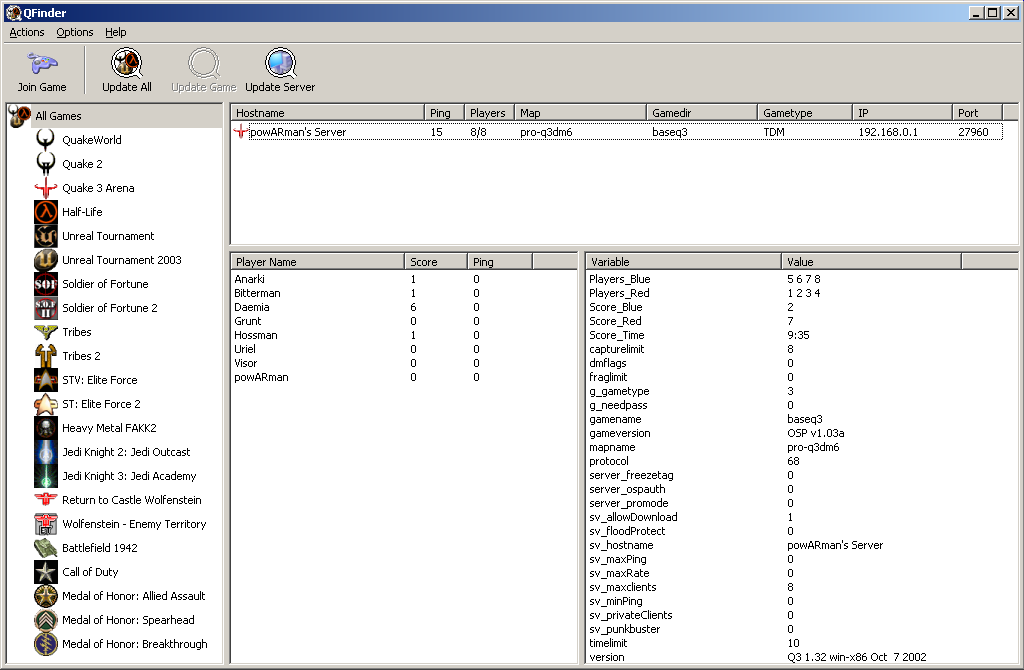The image size is (1024, 670).
Task: Sort servers by Gamedir column header
Action: 702,113
